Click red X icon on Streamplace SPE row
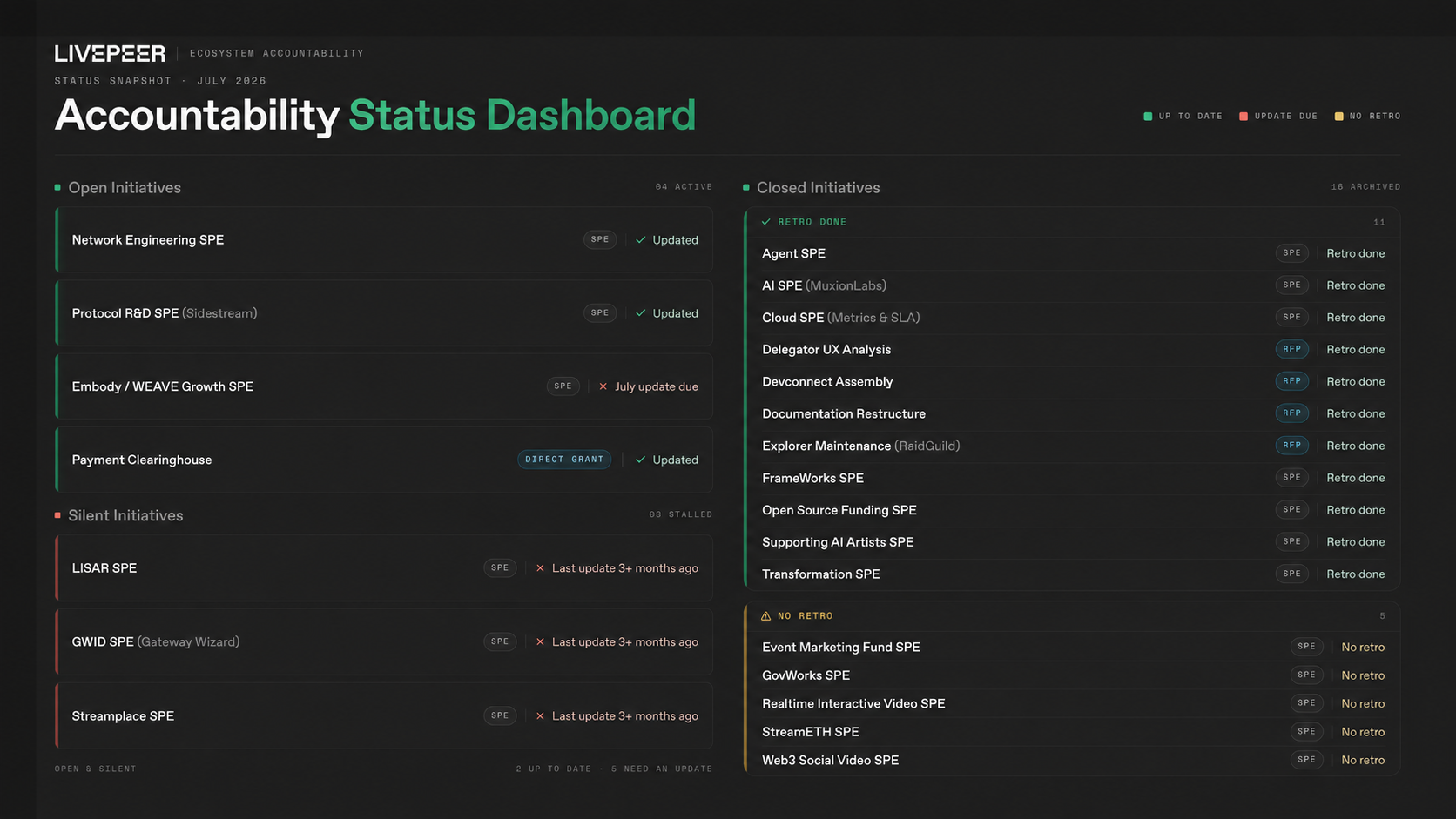The height and width of the screenshot is (819, 1456). (x=540, y=716)
